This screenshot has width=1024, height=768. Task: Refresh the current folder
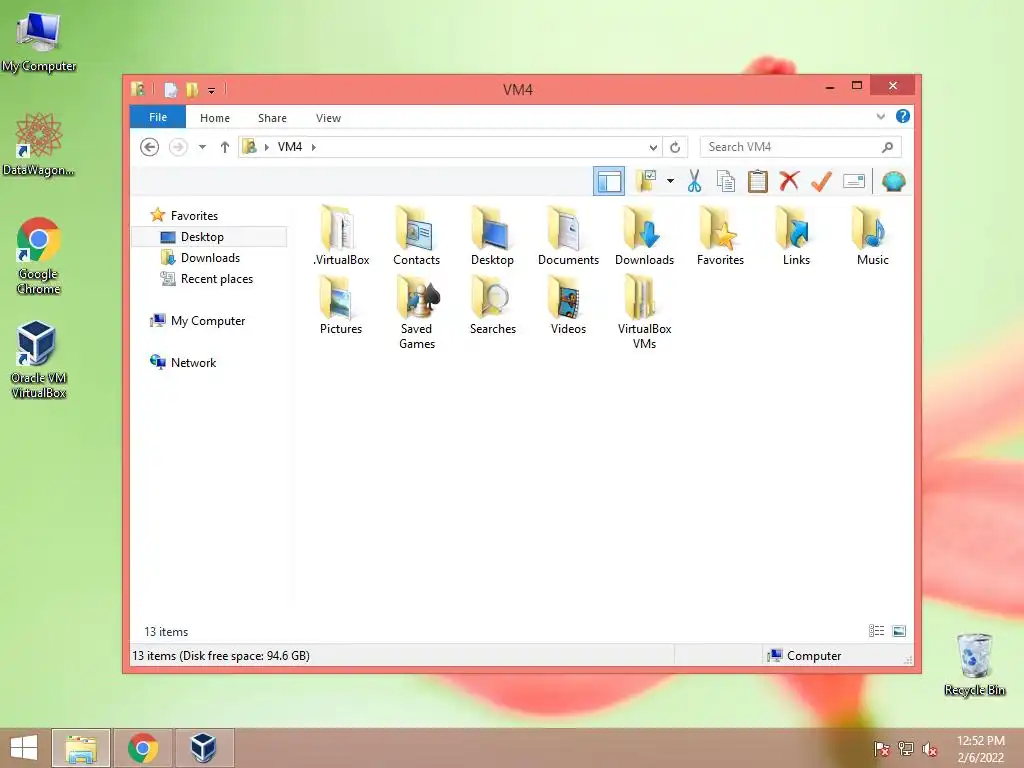[675, 148]
